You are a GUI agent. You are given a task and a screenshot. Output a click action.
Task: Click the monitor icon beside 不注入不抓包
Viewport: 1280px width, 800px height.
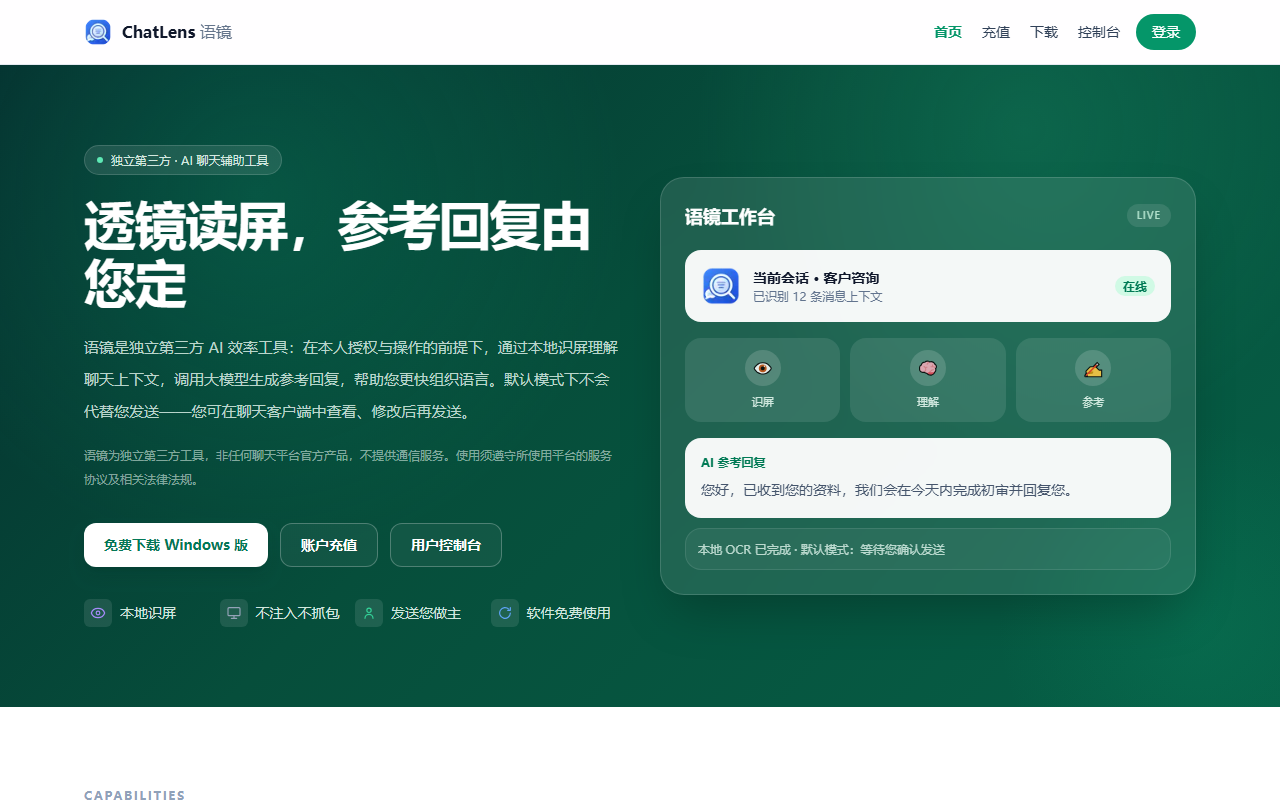point(234,613)
